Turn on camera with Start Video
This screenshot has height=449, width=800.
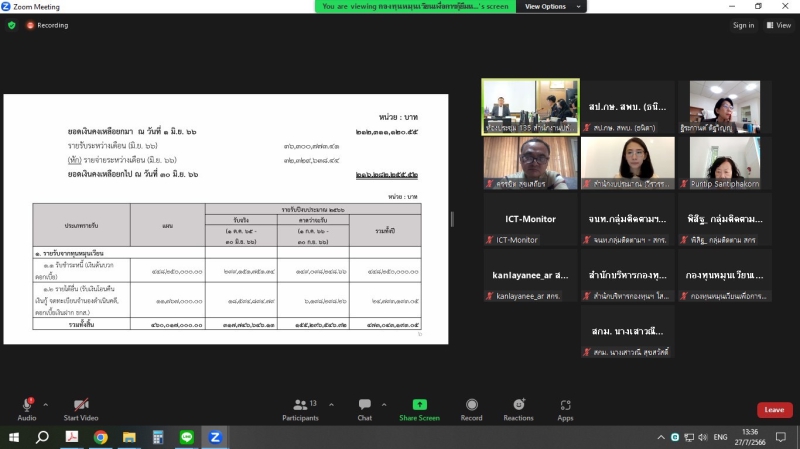click(81, 410)
